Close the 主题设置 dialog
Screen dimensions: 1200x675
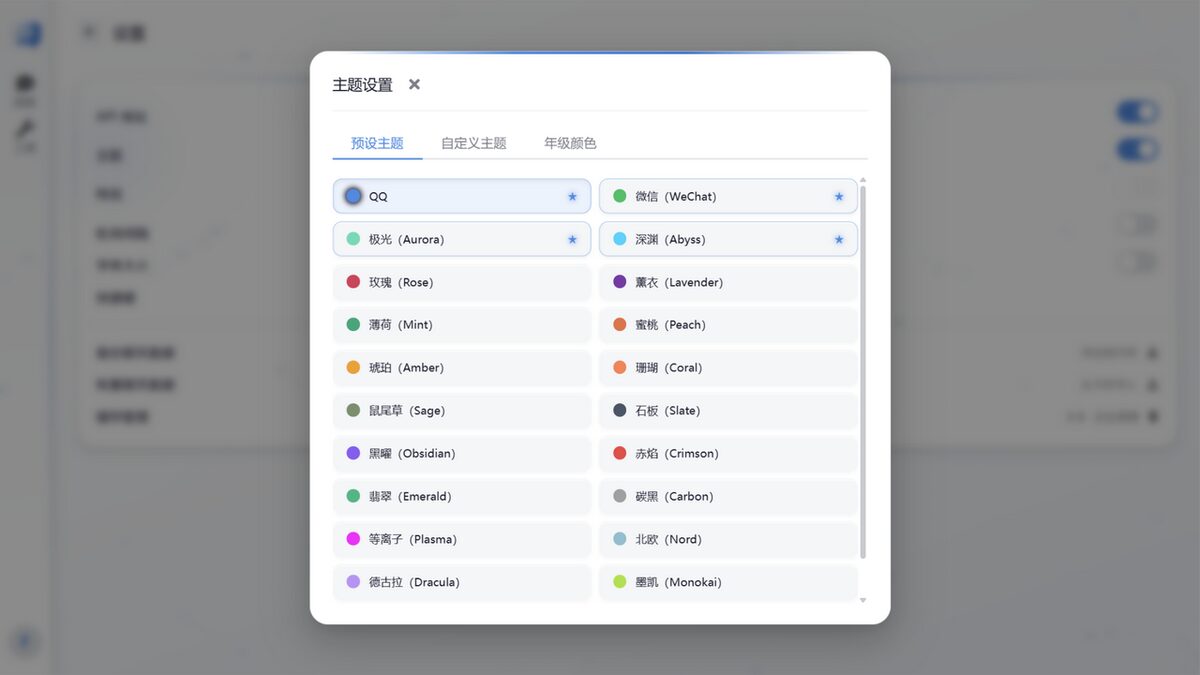[414, 84]
